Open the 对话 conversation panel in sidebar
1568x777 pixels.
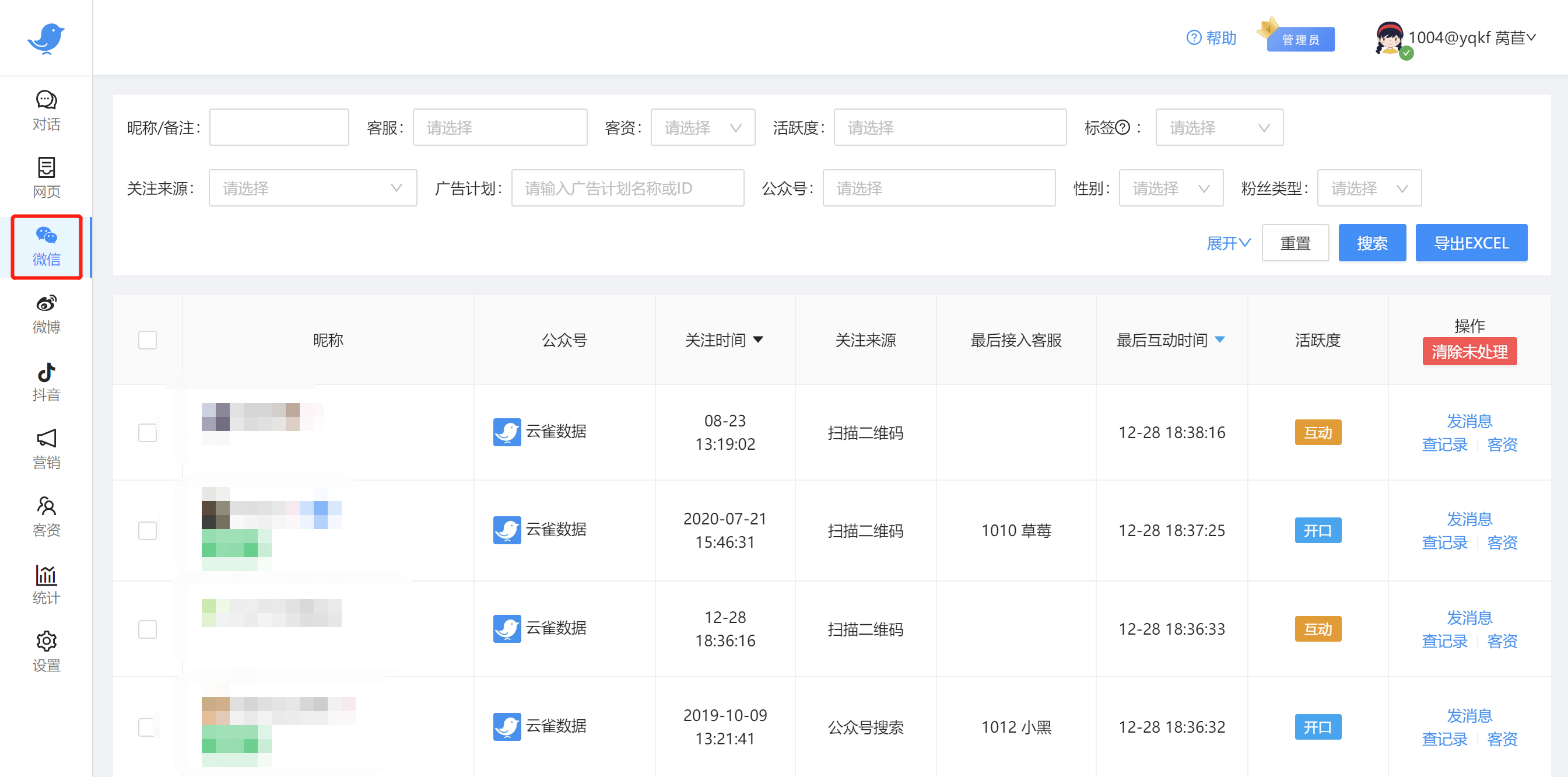[45, 111]
